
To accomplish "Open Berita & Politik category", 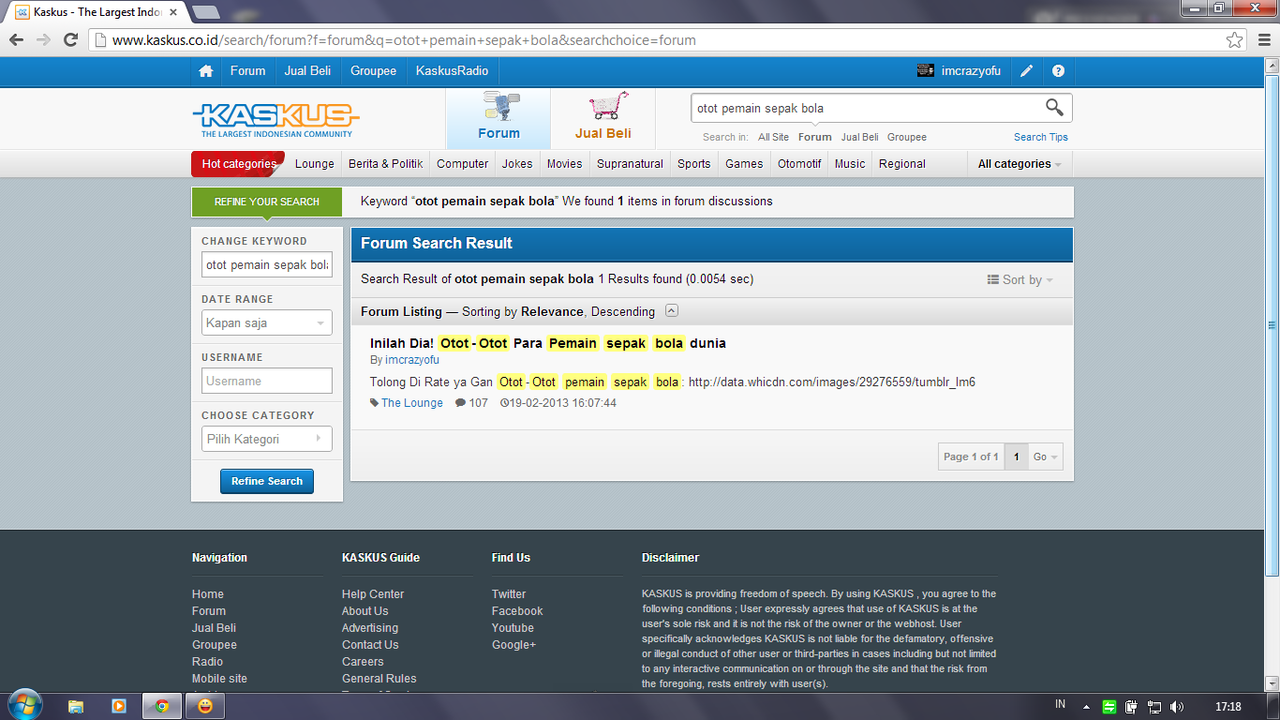I will point(385,164).
